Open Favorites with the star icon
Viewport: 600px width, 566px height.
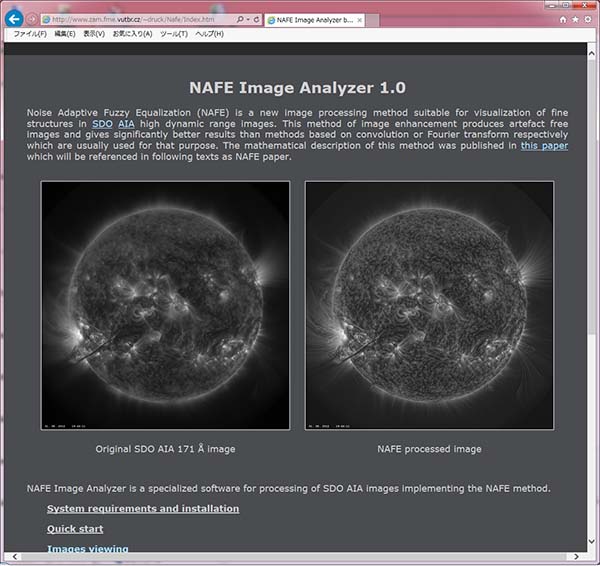tap(575, 19)
